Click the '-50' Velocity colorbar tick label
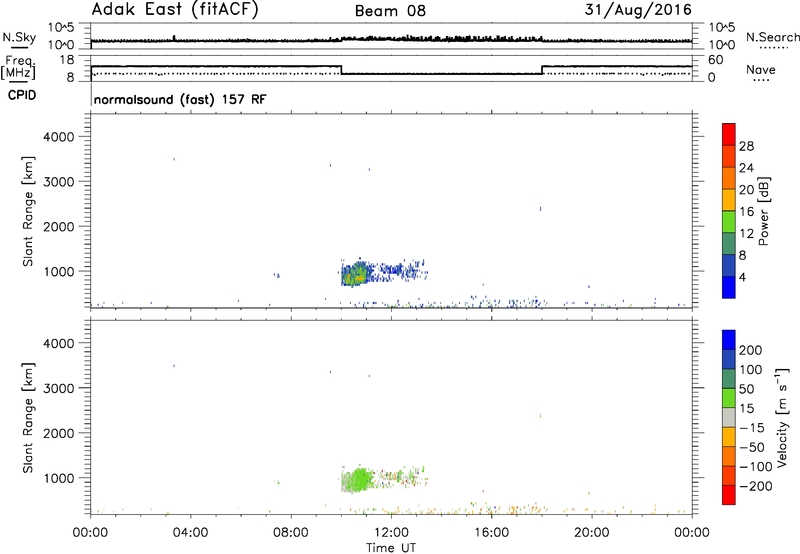 click(752, 447)
